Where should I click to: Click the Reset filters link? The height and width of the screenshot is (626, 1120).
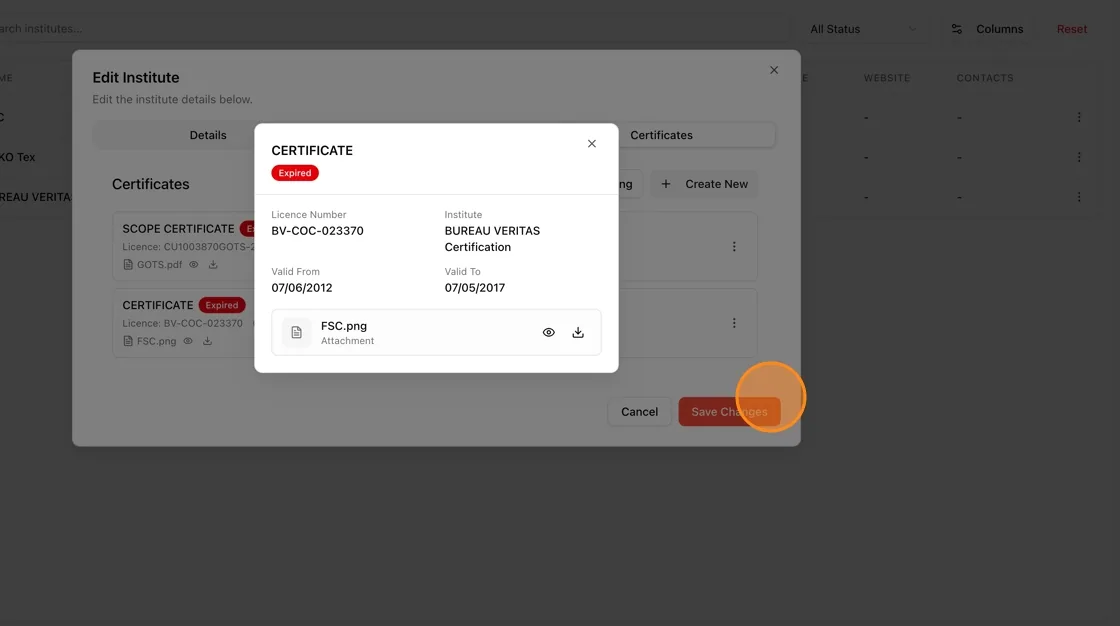pyautogui.click(x=1071, y=29)
